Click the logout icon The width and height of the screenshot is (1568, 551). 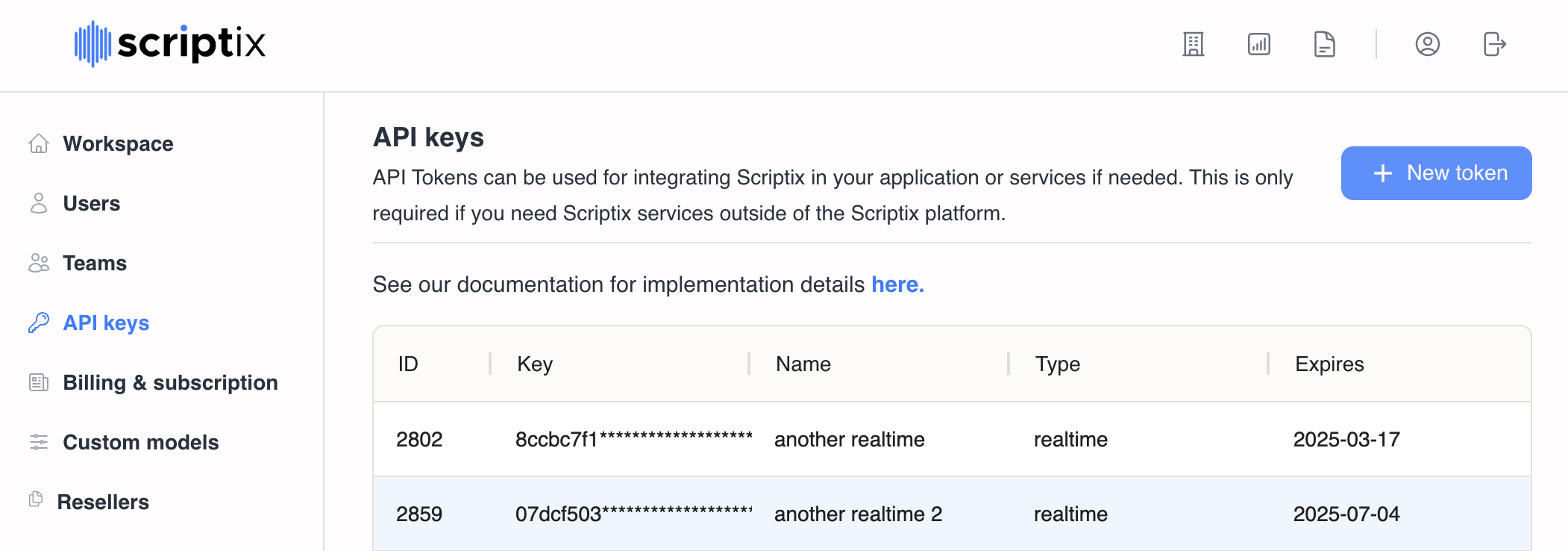click(x=1494, y=44)
